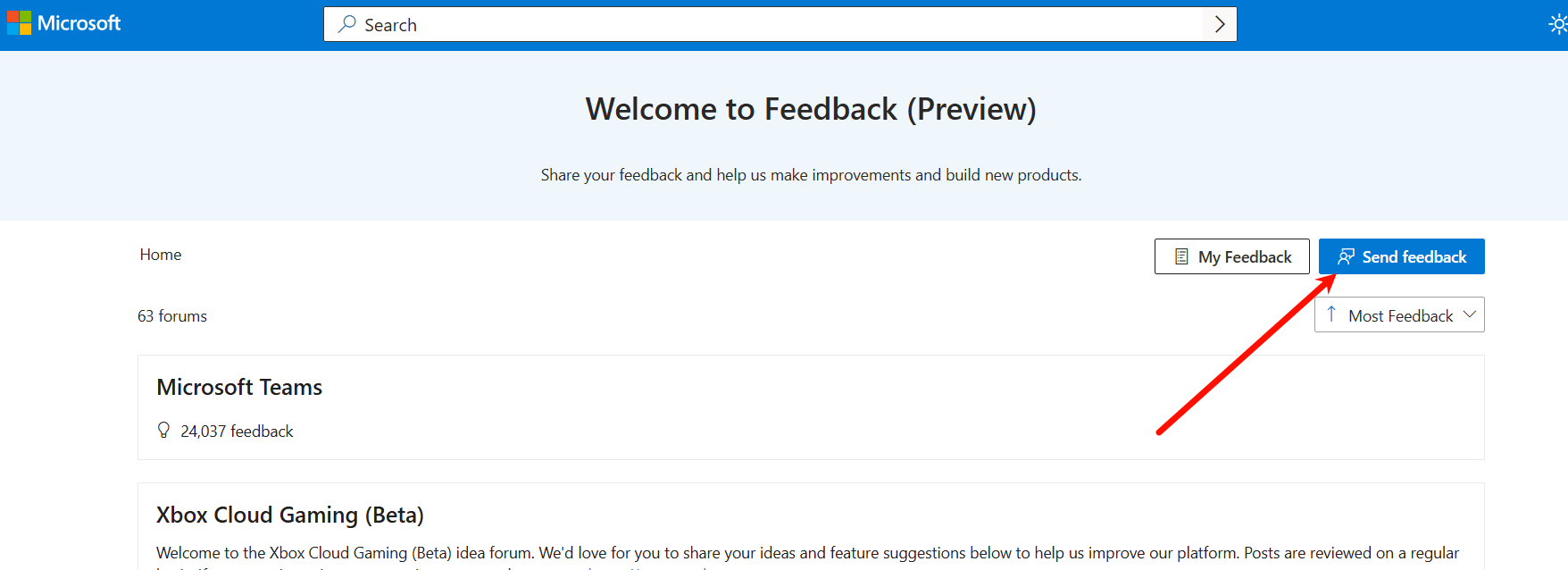Click the ascending sort arrow beside Most Feedback
Image resolution: width=1568 pixels, height=570 pixels.
tap(1332, 314)
